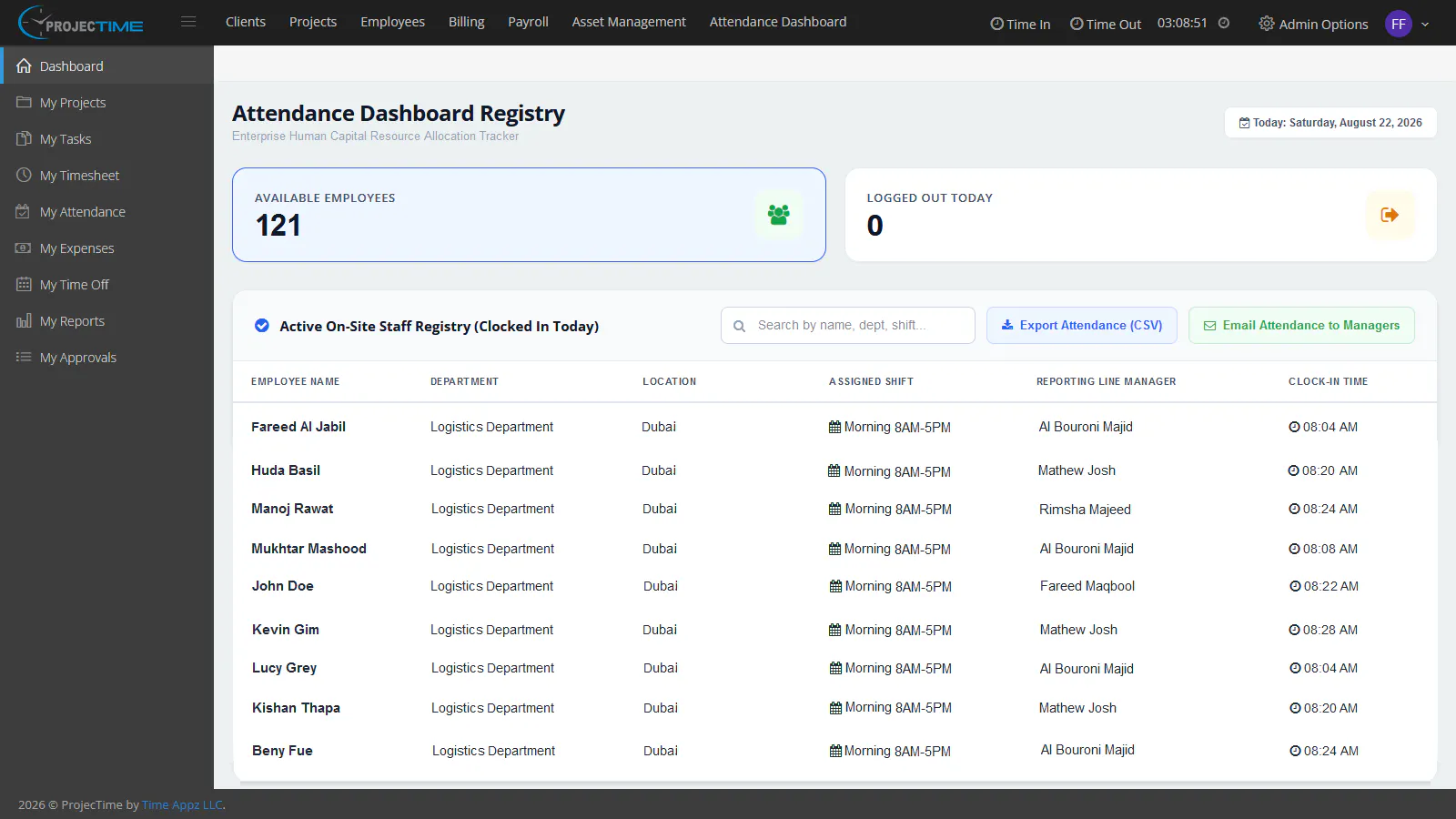1456x819 pixels.
Task: Select employee name Beny Fue
Action: [x=282, y=751]
